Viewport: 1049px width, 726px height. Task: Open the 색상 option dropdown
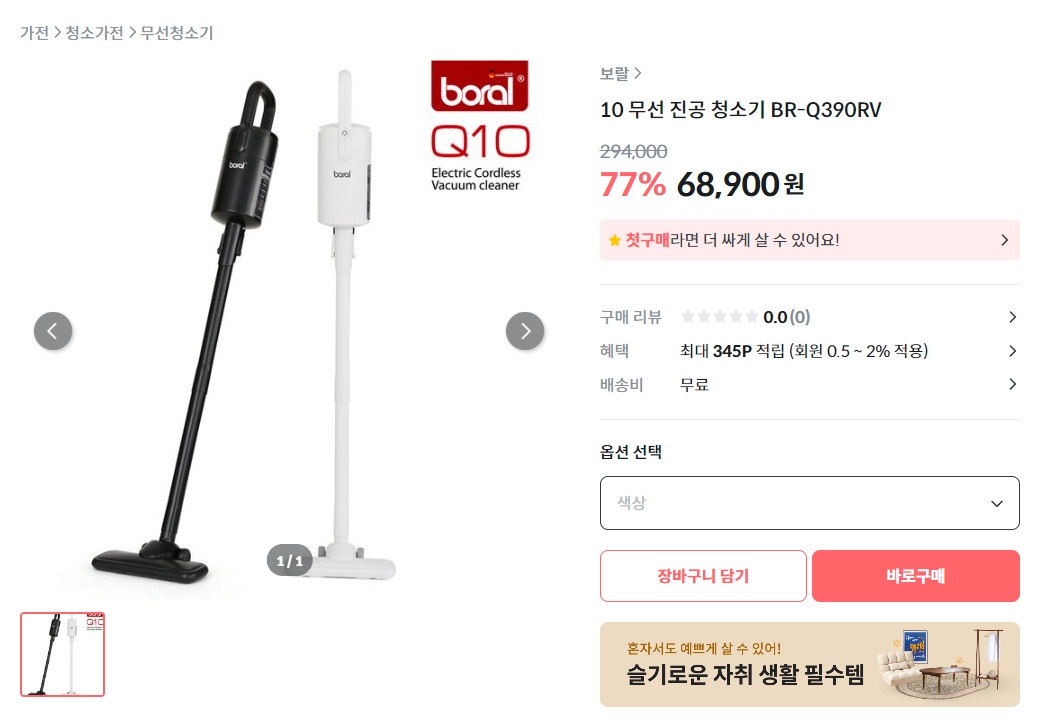809,503
